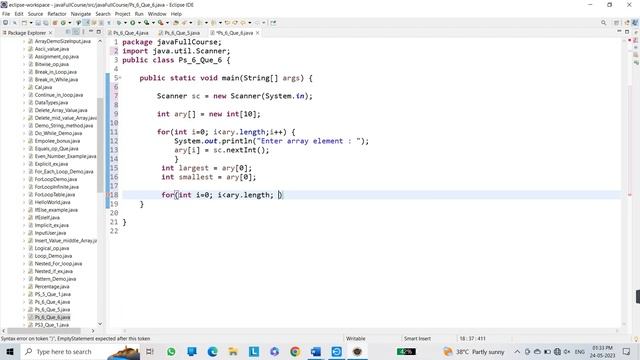Click the Package Explorer vertical scrollbar
Viewport: 640px width, 360px height.
point(100,145)
